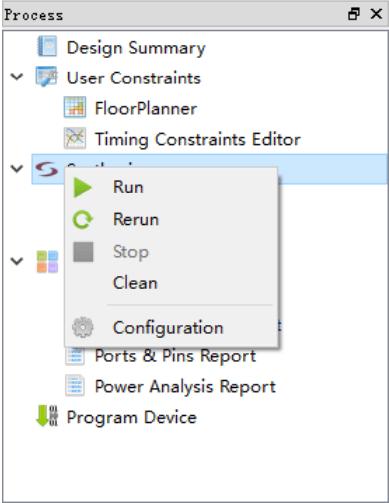Image resolution: width=389 pixels, height=503 pixels.
Task: Click the User Constraints icon
Action: 46,77
